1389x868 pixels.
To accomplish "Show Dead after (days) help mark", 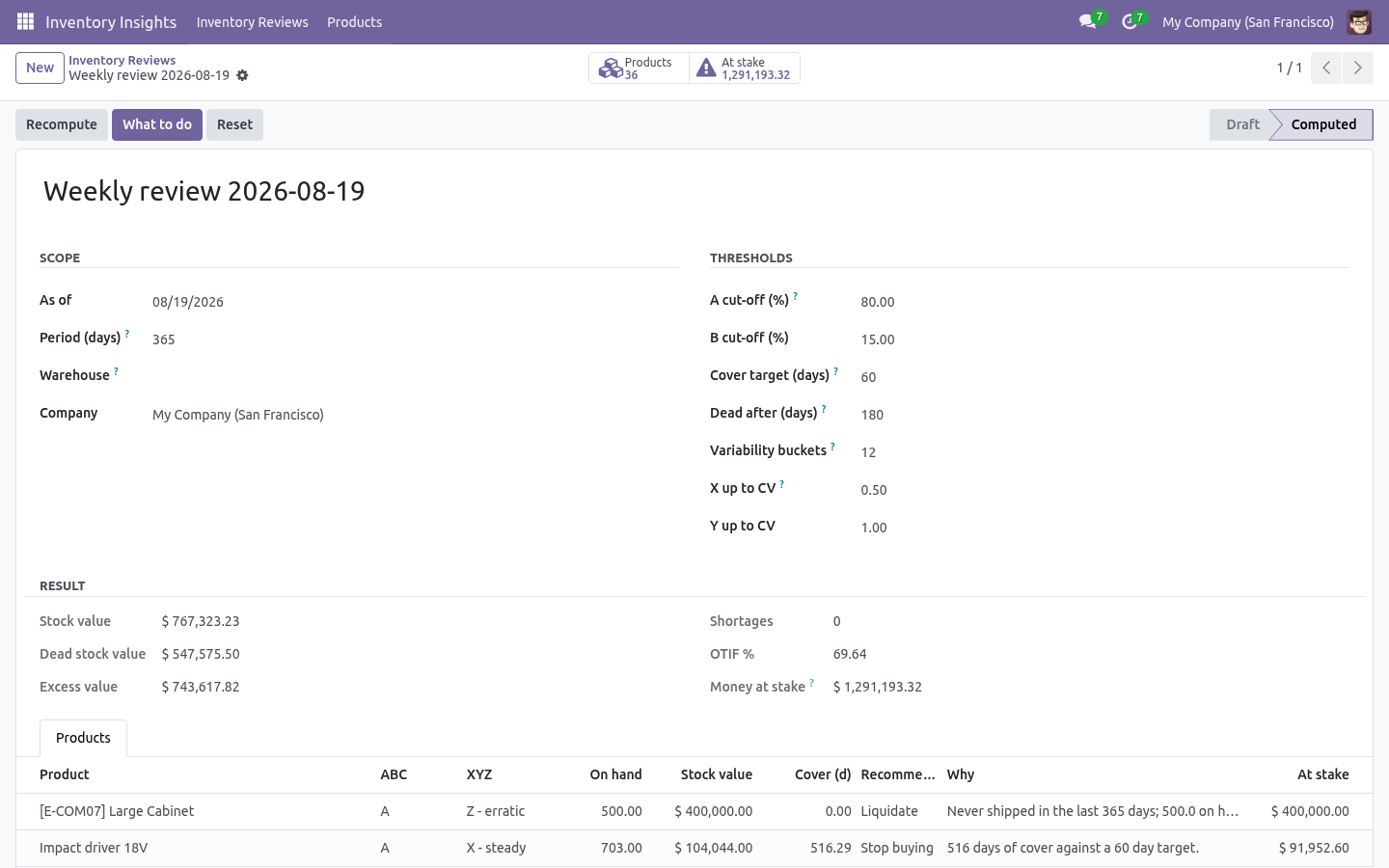I will point(824,409).
